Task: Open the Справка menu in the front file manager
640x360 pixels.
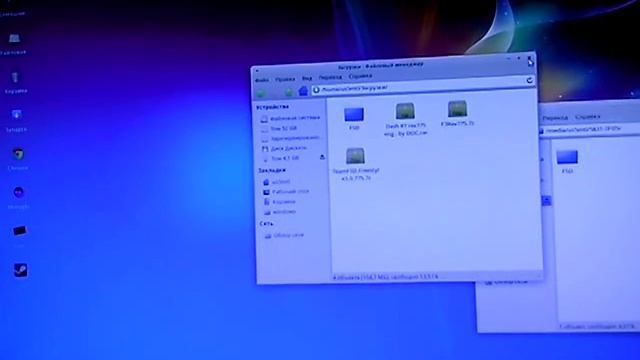Action: pos(360,76)
